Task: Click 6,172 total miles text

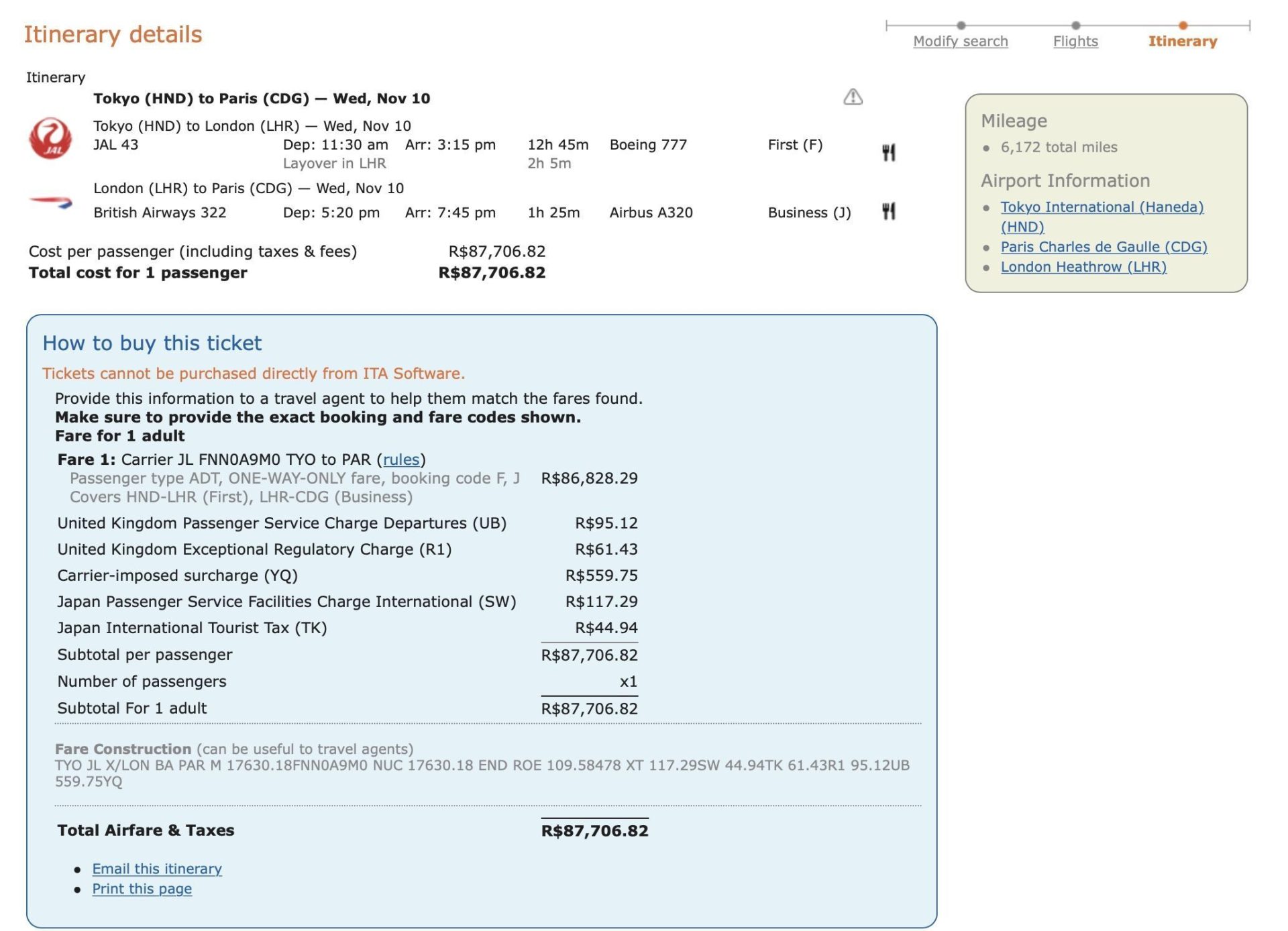Action: [1059, 148]
